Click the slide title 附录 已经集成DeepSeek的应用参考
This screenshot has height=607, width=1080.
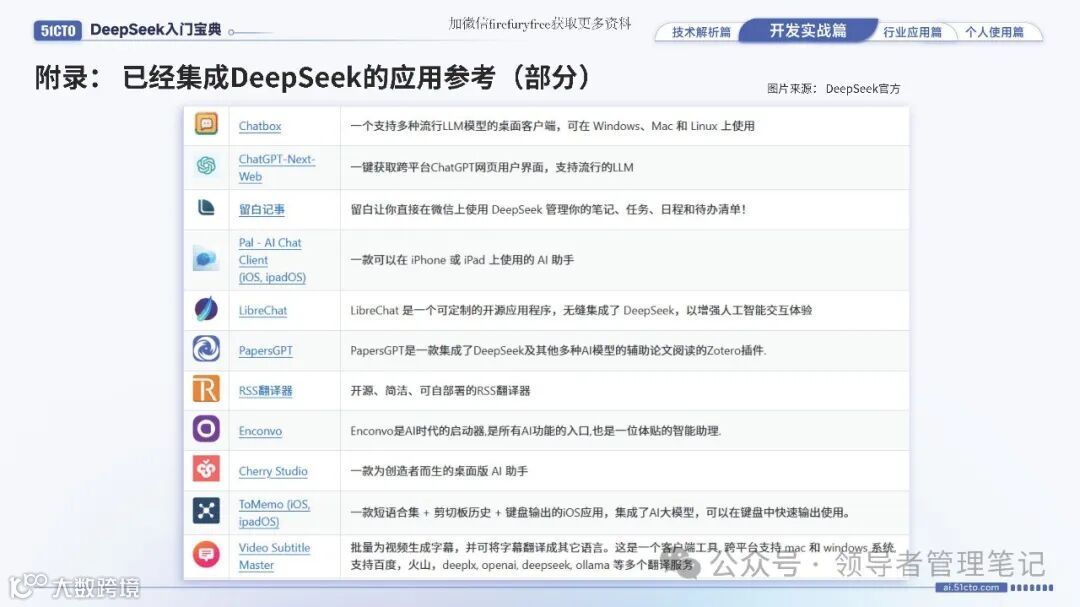pyautogui.click(x=313, y=77)
